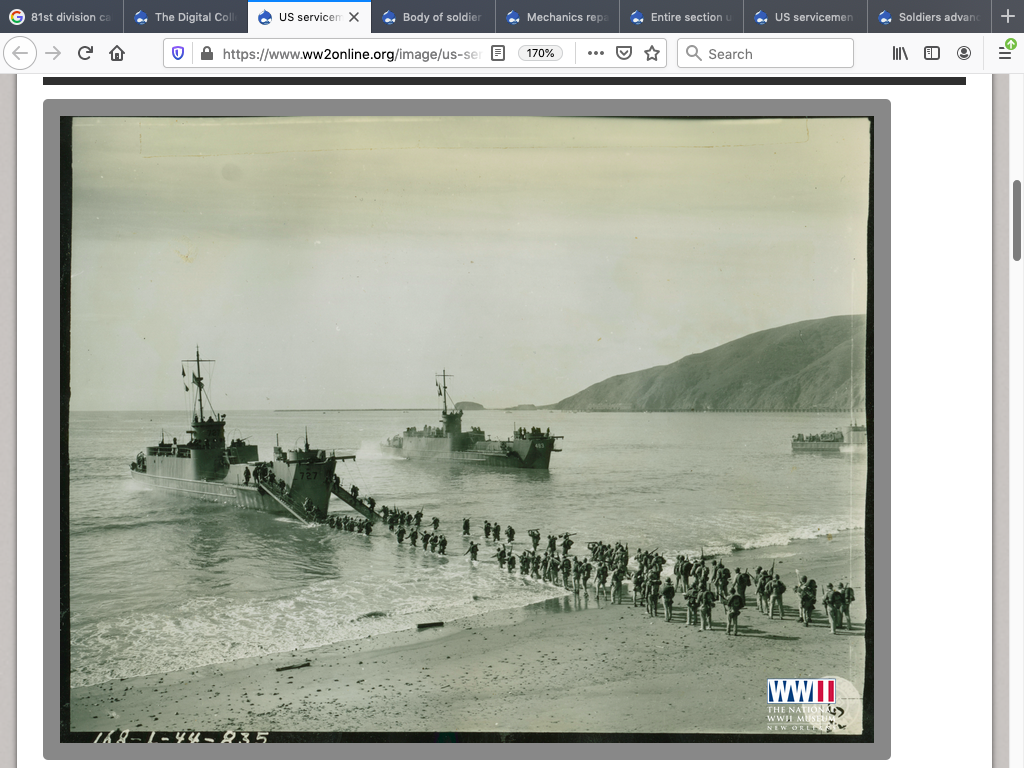Toggle Reader View for this page

click(x=498, y=53)
